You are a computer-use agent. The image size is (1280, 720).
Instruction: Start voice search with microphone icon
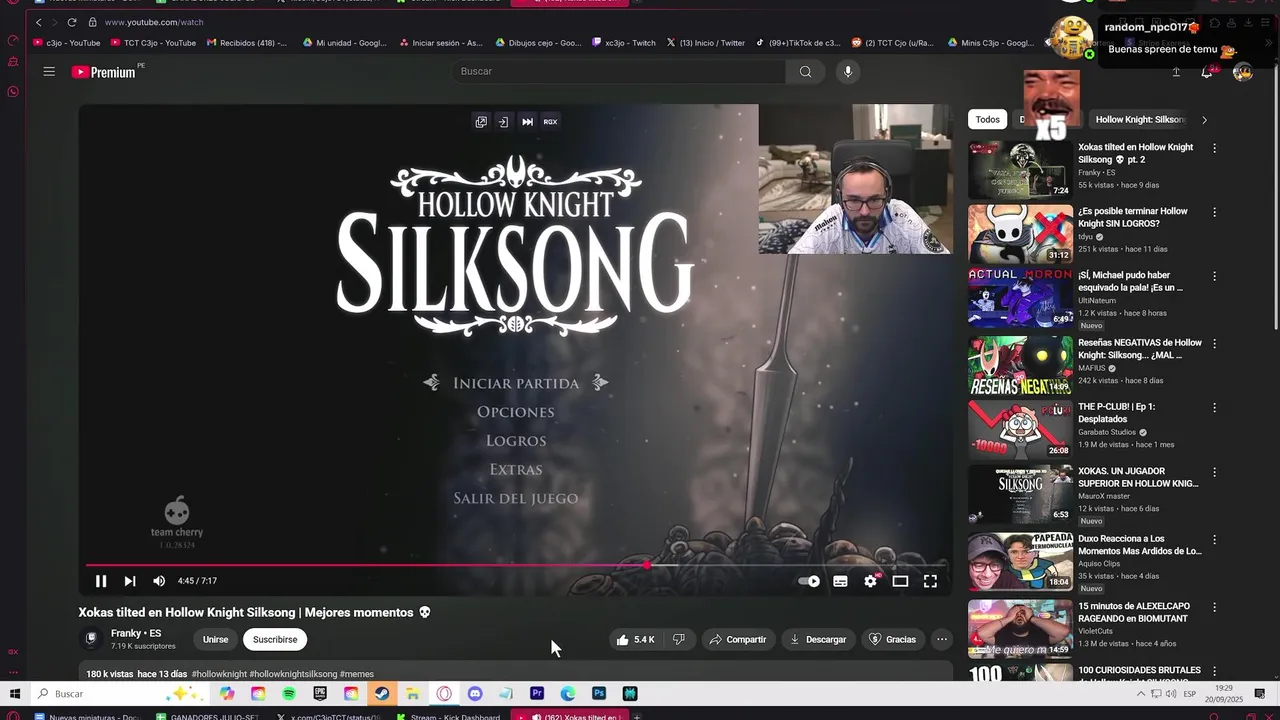click(848, 71)
